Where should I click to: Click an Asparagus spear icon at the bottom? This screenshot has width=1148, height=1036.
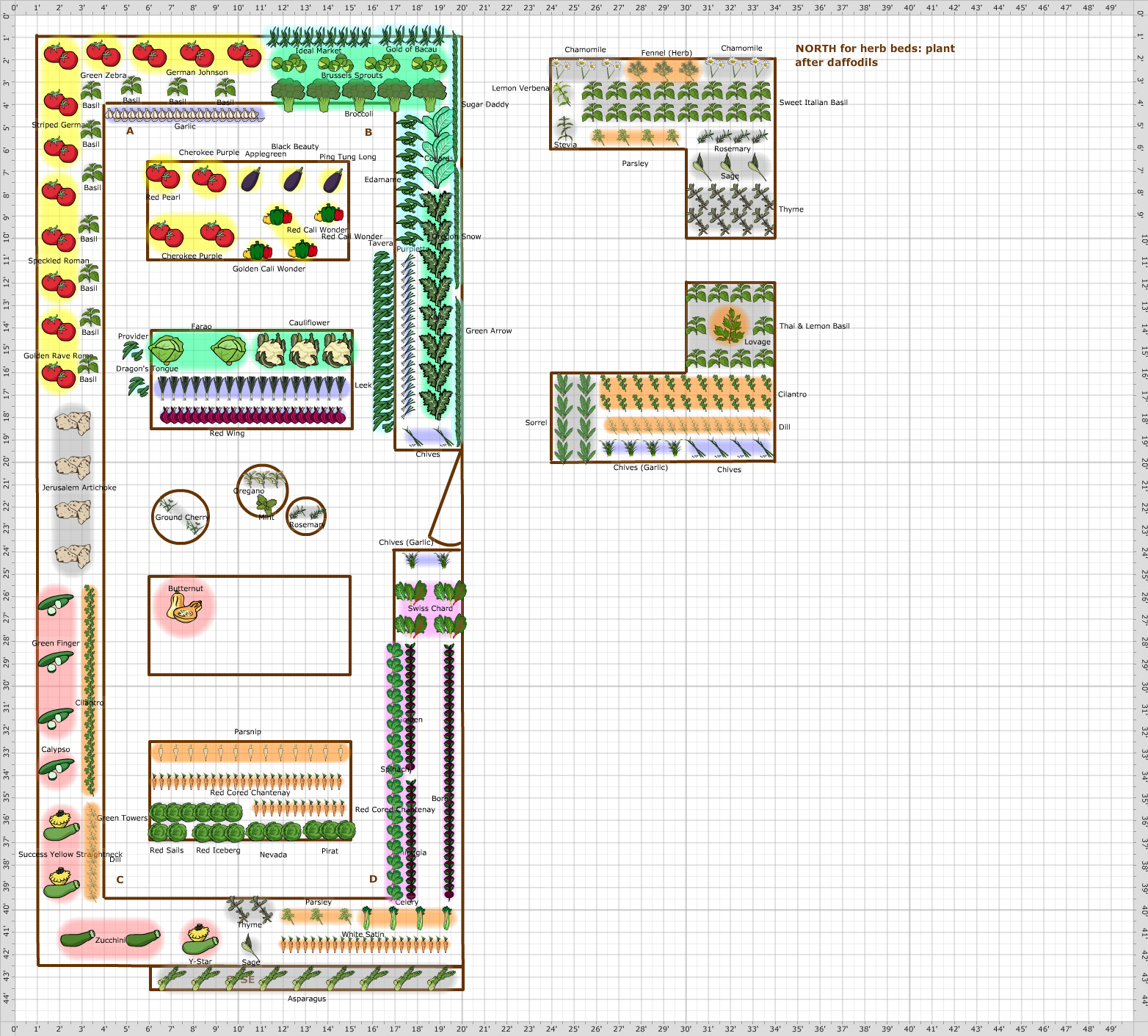275,978
